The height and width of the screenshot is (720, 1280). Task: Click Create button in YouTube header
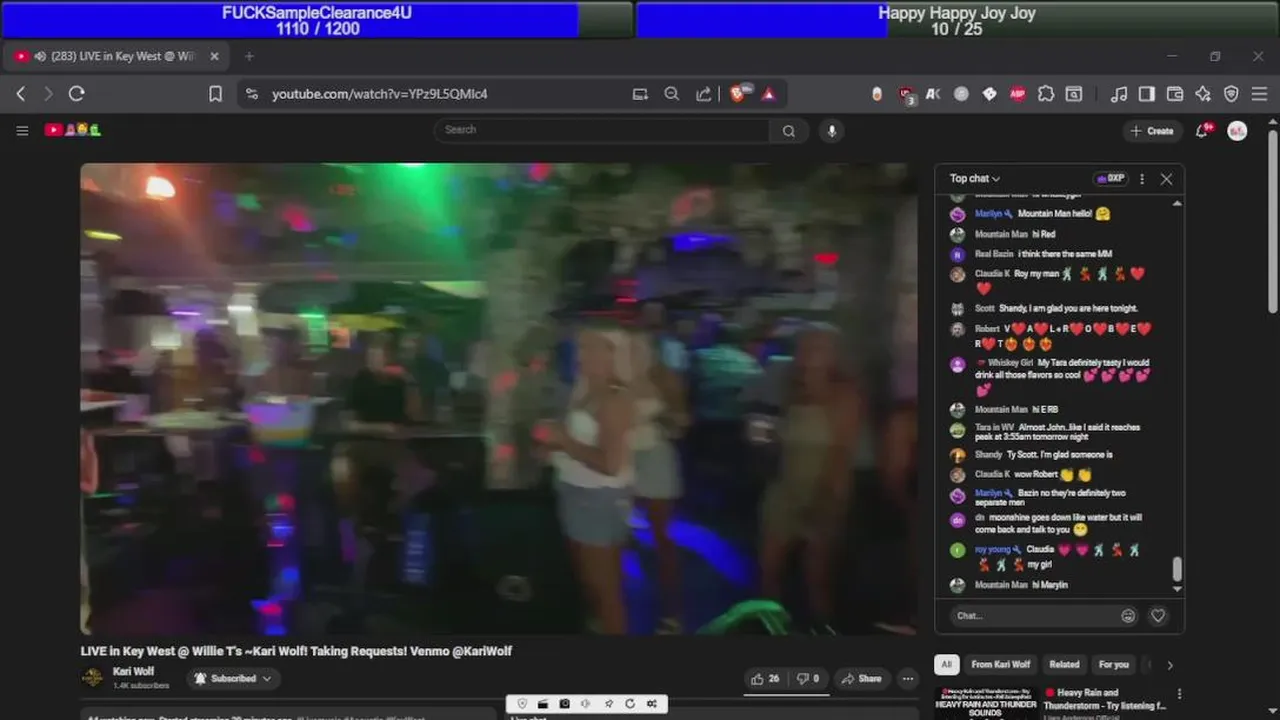click(1152, 131)
